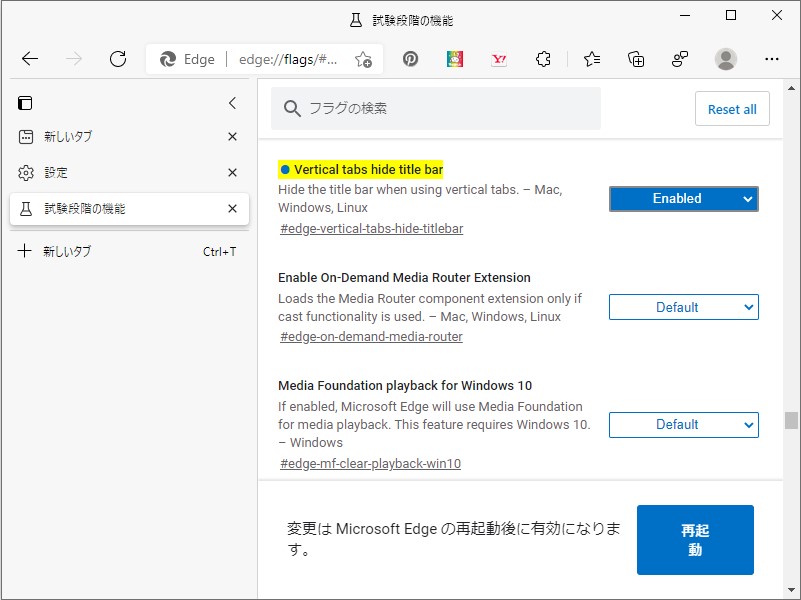
Task: Open the Pinterest extension icon
Action: click(410, 59)
